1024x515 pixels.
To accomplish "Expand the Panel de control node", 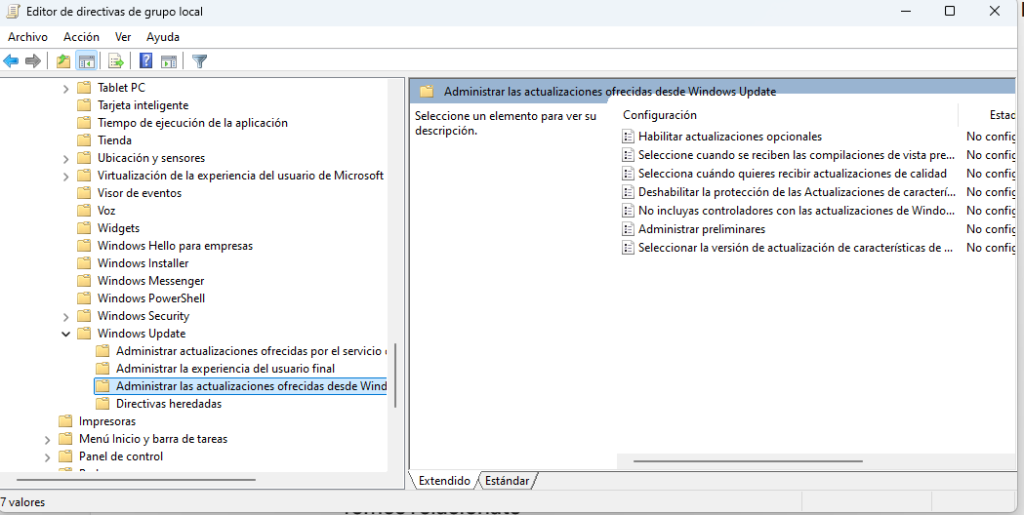I will pyautogui.click(x=48, y=457).
